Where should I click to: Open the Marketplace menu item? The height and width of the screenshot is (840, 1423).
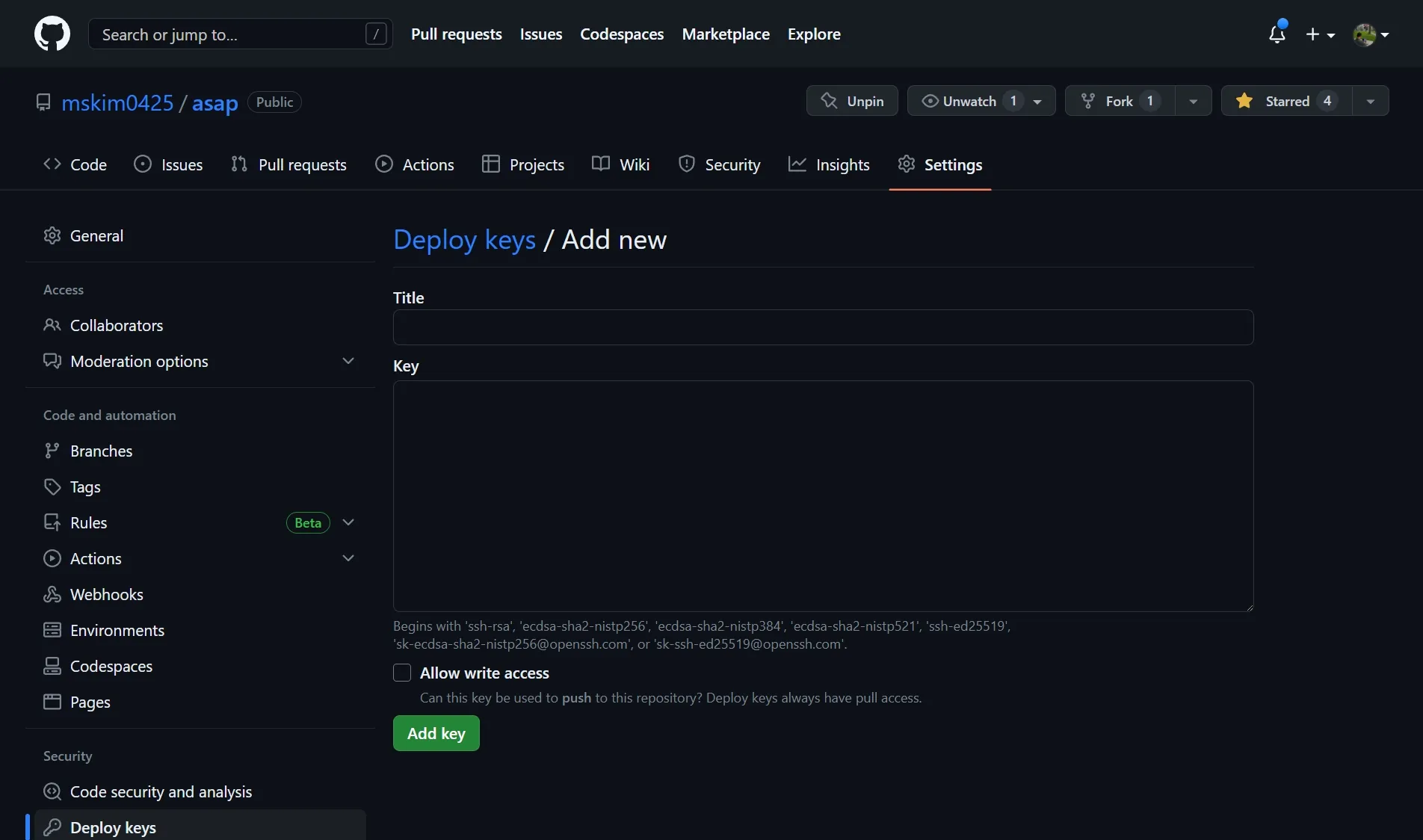[x=725, y=34]
